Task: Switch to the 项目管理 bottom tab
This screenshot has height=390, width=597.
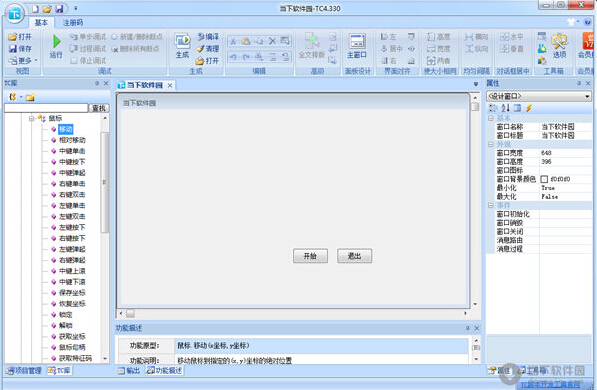Action: (x=24, y=370)
